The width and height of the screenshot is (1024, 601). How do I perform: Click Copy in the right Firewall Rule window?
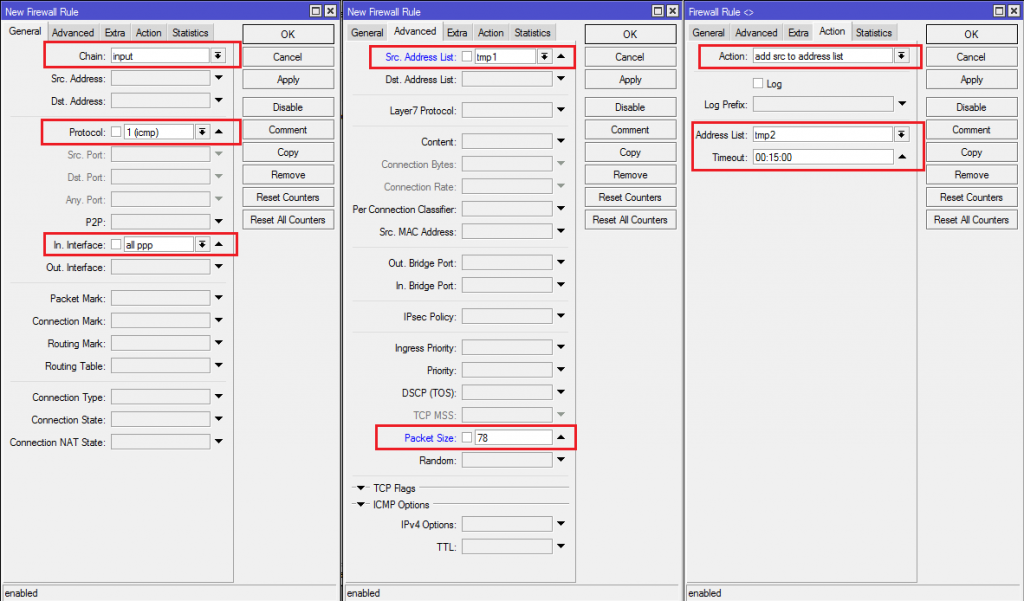coord(971,152)
